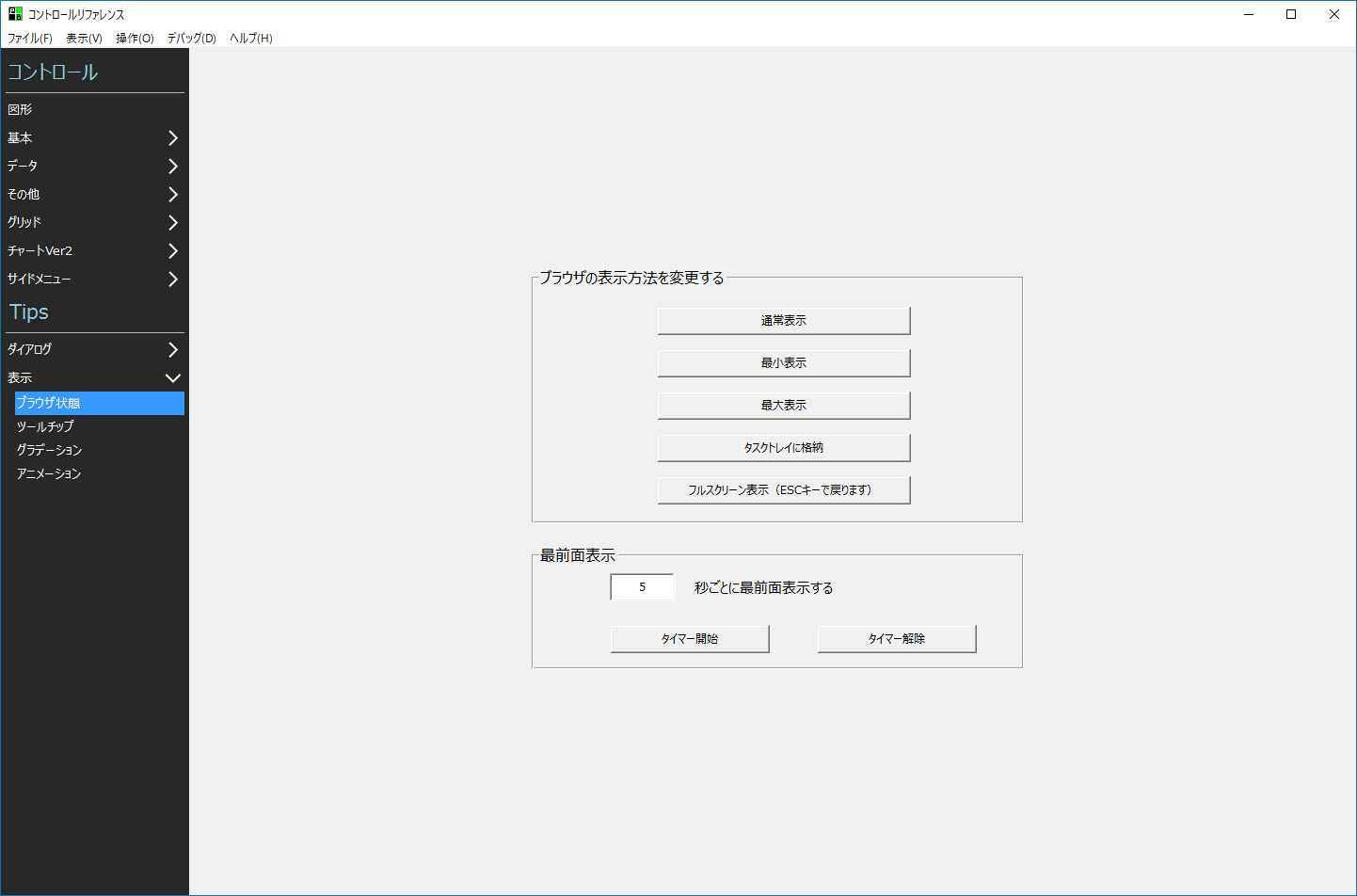Click the 基本 sidebar label

(20, 138)
